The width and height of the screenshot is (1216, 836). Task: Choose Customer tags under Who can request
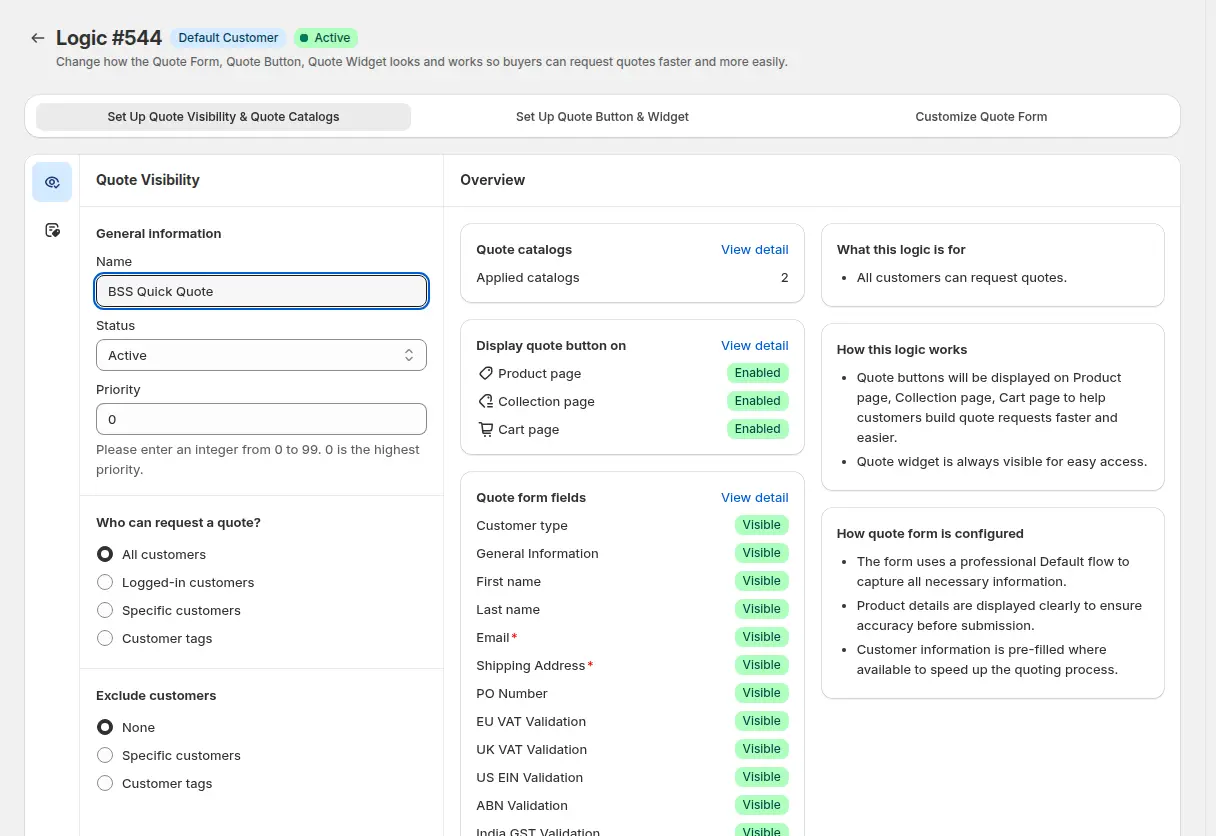pos(105,638)
